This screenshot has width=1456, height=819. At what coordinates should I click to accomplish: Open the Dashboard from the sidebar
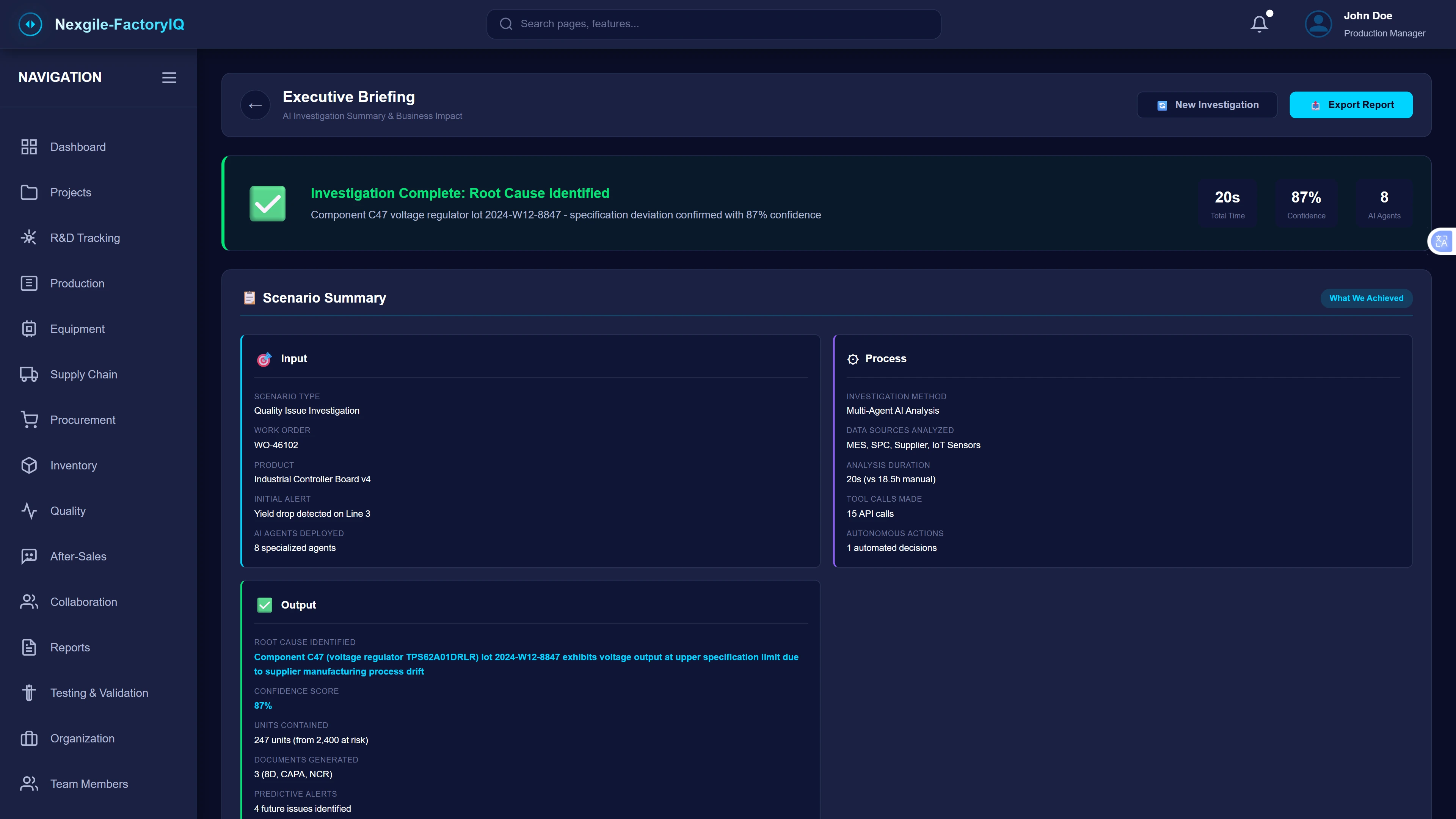coord(77,146)
